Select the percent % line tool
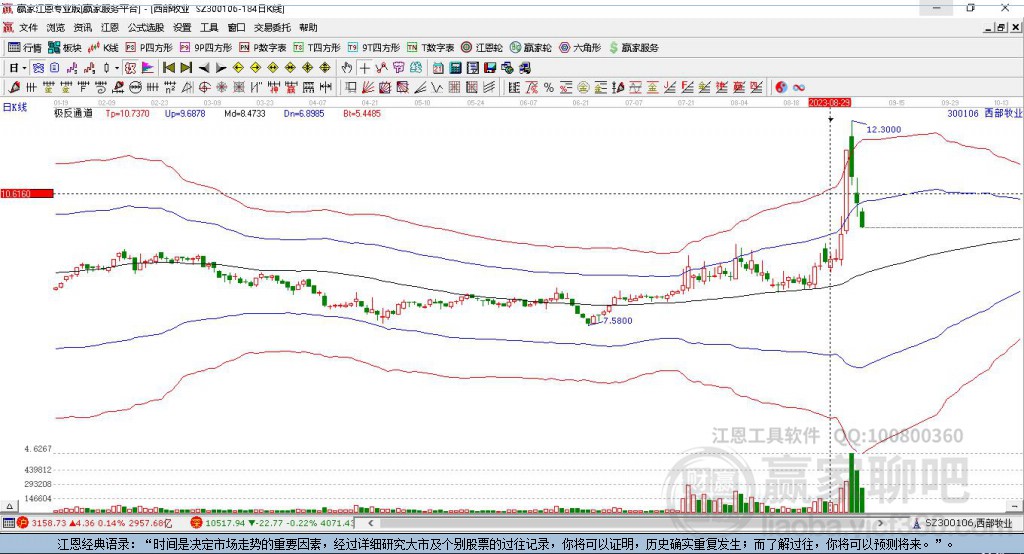This screenshot has width=1024, height=554. [x=549, y=87]
